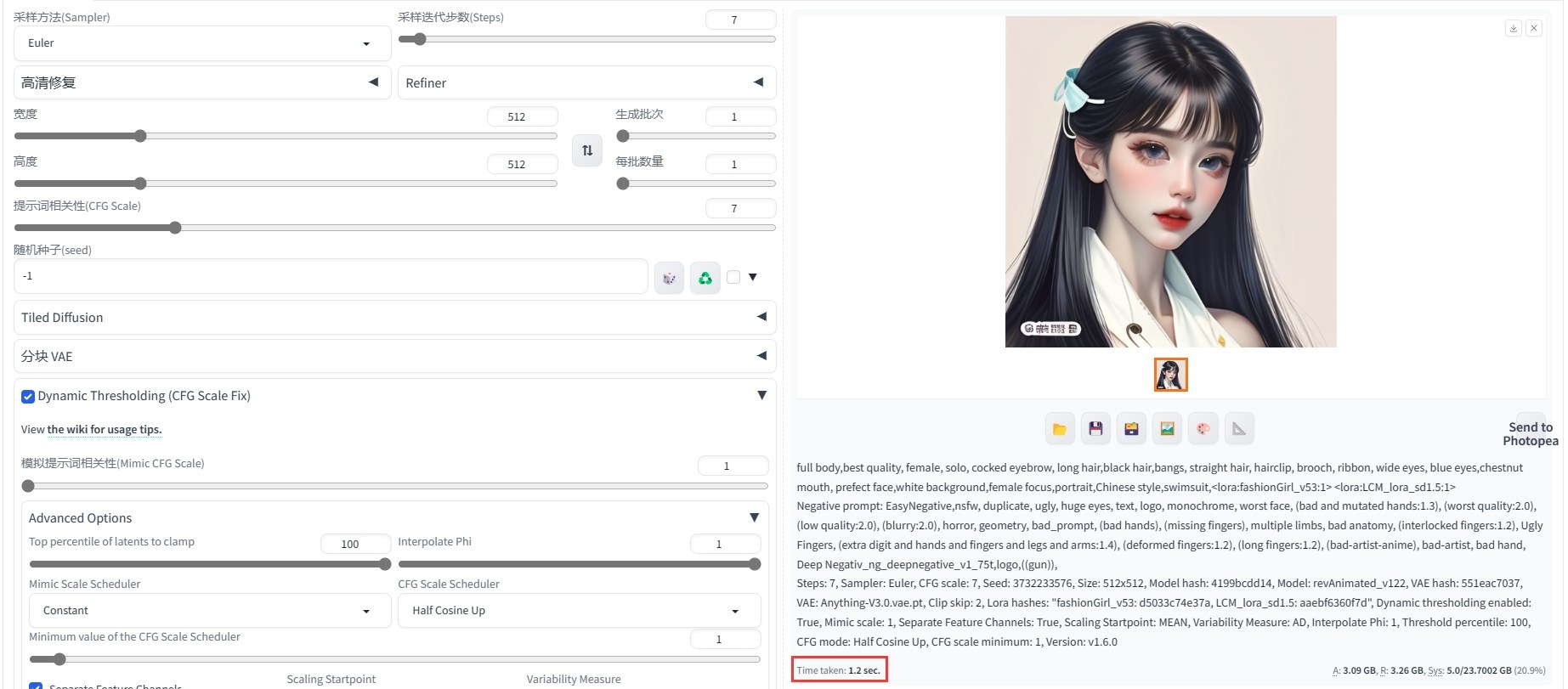Adjust the 每批数量 batch size slider
Image resolution: width=1568 pixels, height=689 pixels.
pyautogui.click(x=696, y=184)
